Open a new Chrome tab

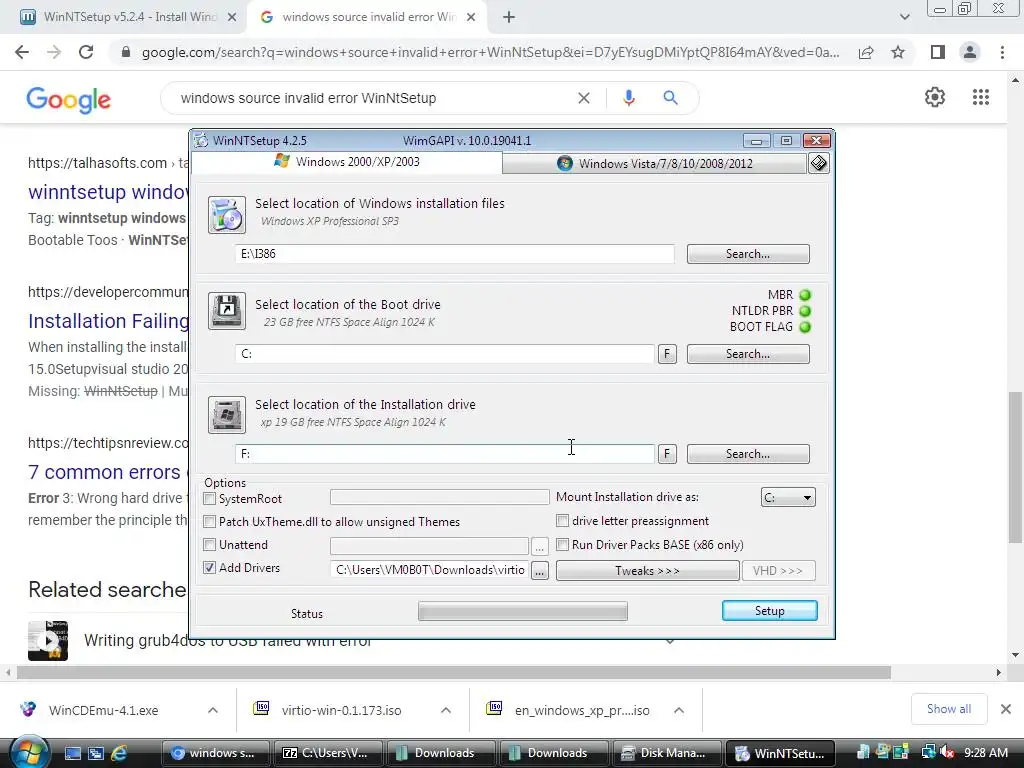tap(509, 17)
